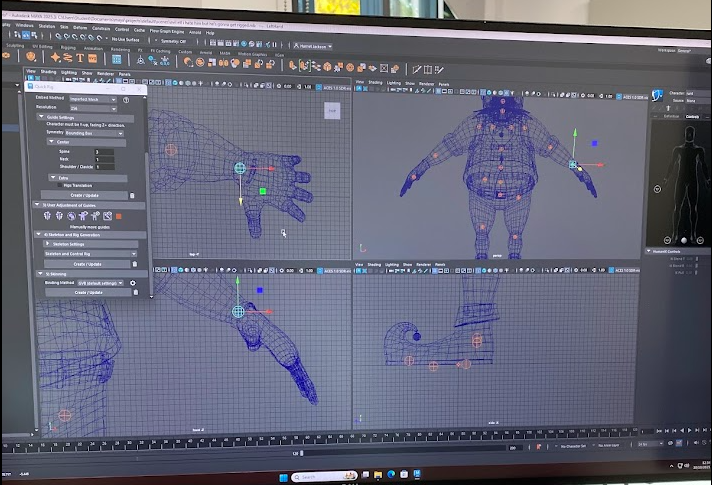The image size is (712, 485).
Task: Click orange color swatch in User Adjustment row
Action: click(x=119, y=216)
